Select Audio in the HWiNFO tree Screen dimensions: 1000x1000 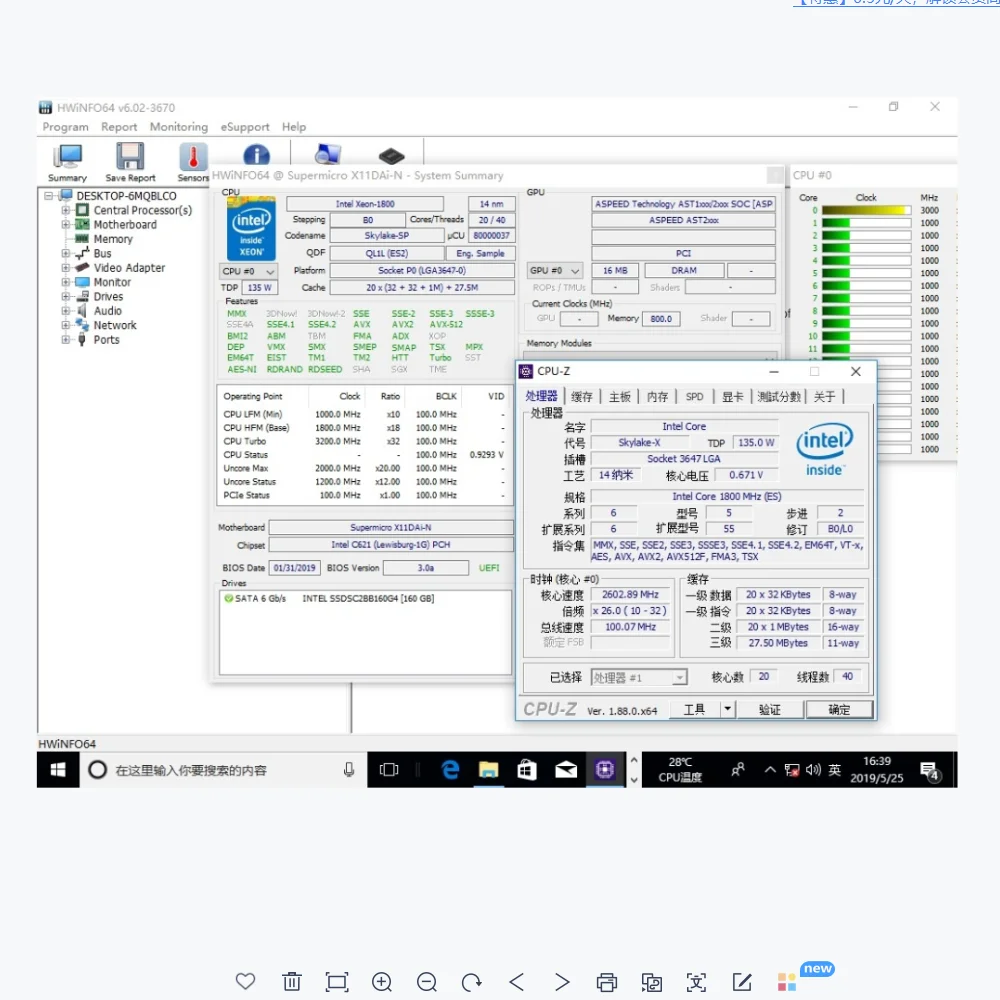[x=107, y=311]
